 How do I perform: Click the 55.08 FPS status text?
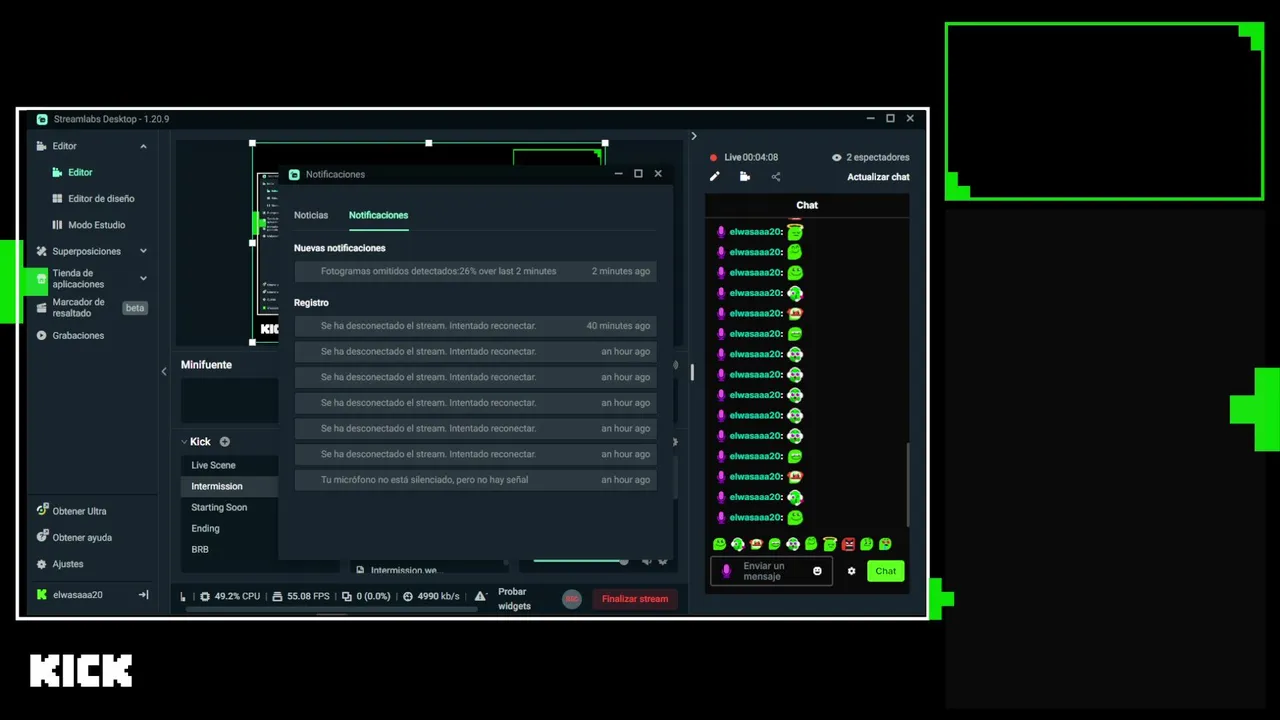pos(308,596)
